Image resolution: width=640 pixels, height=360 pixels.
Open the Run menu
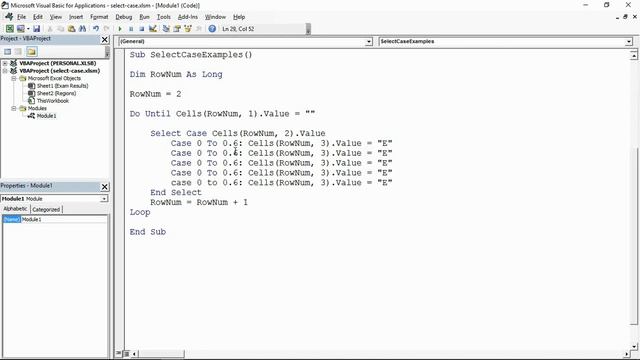tap(144, 17)
